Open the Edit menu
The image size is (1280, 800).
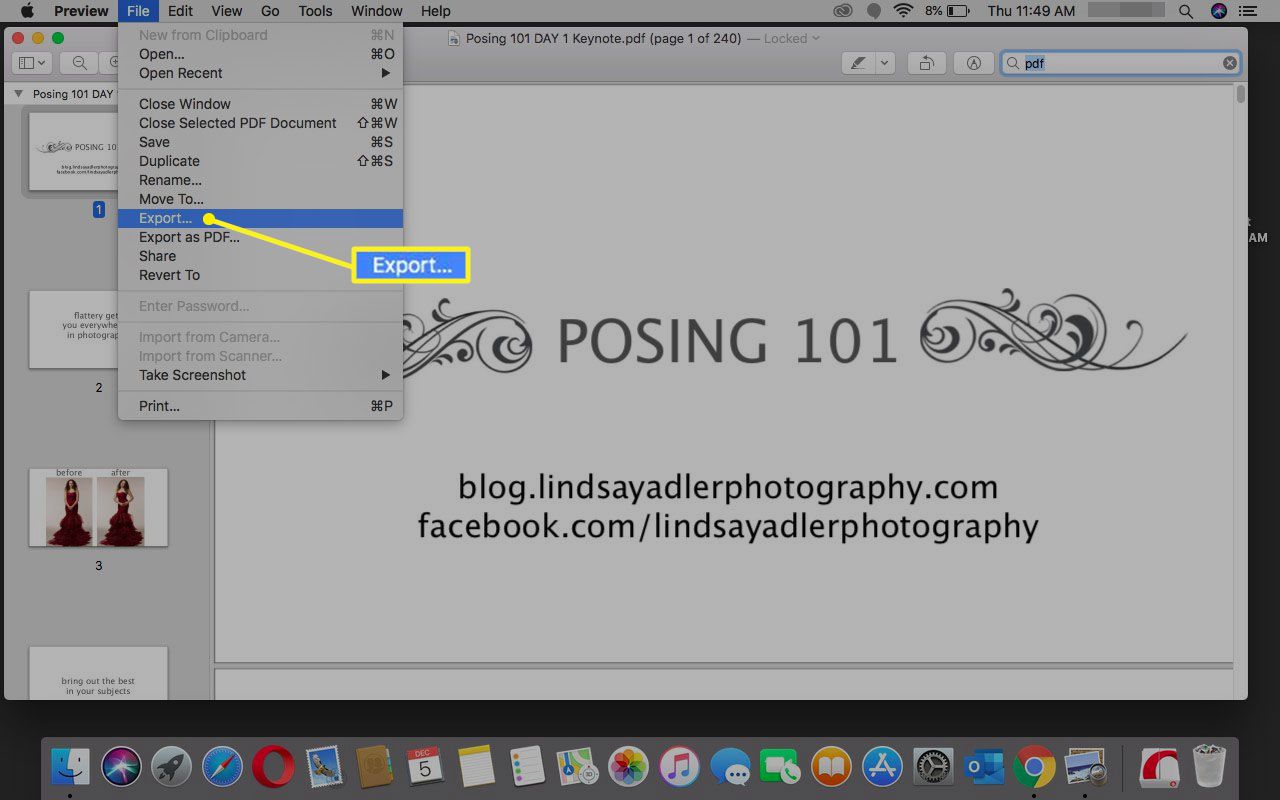click(181, 11)
